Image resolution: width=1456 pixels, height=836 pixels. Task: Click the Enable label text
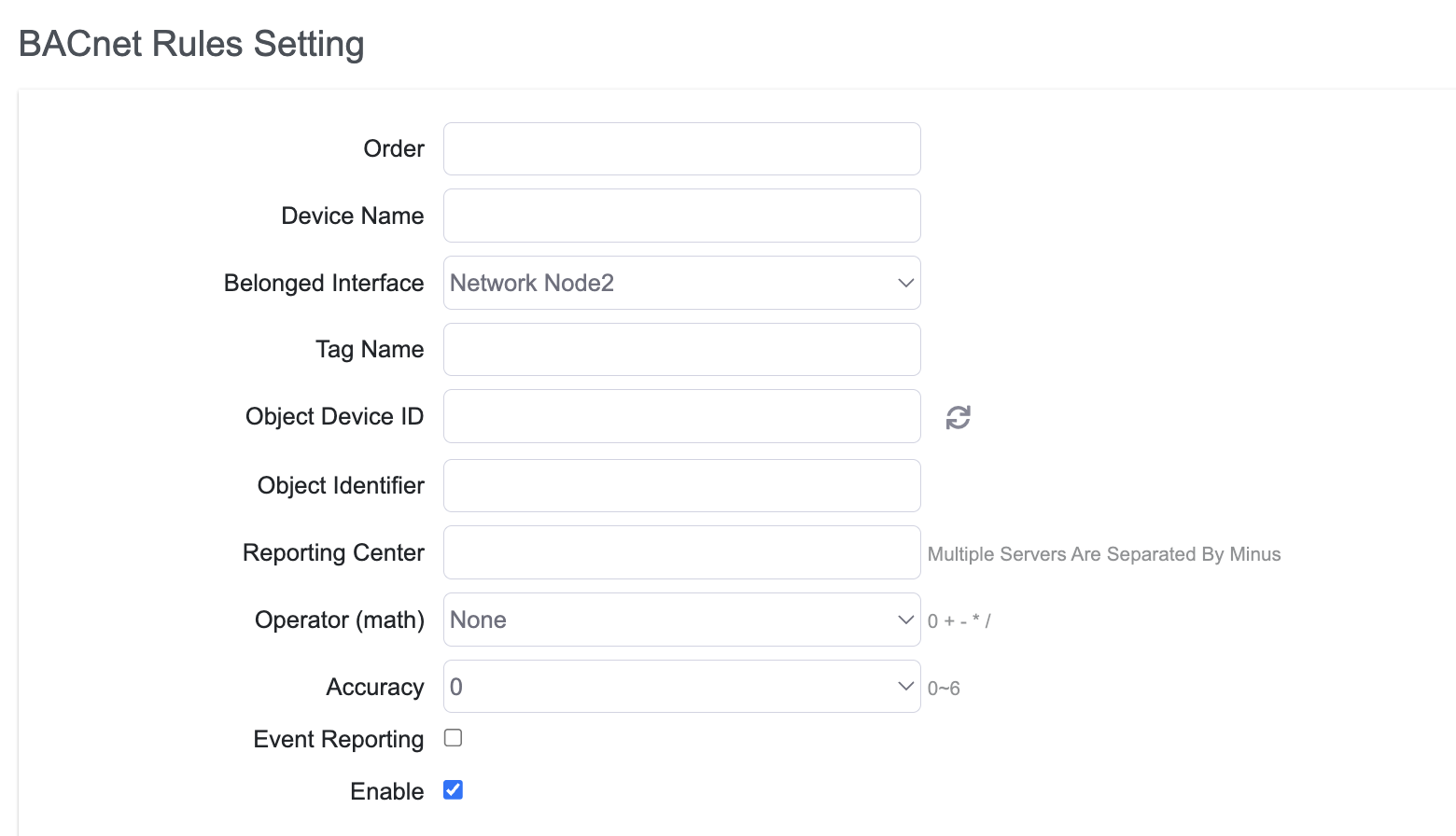pyautogui.click(x=387, y=791)
